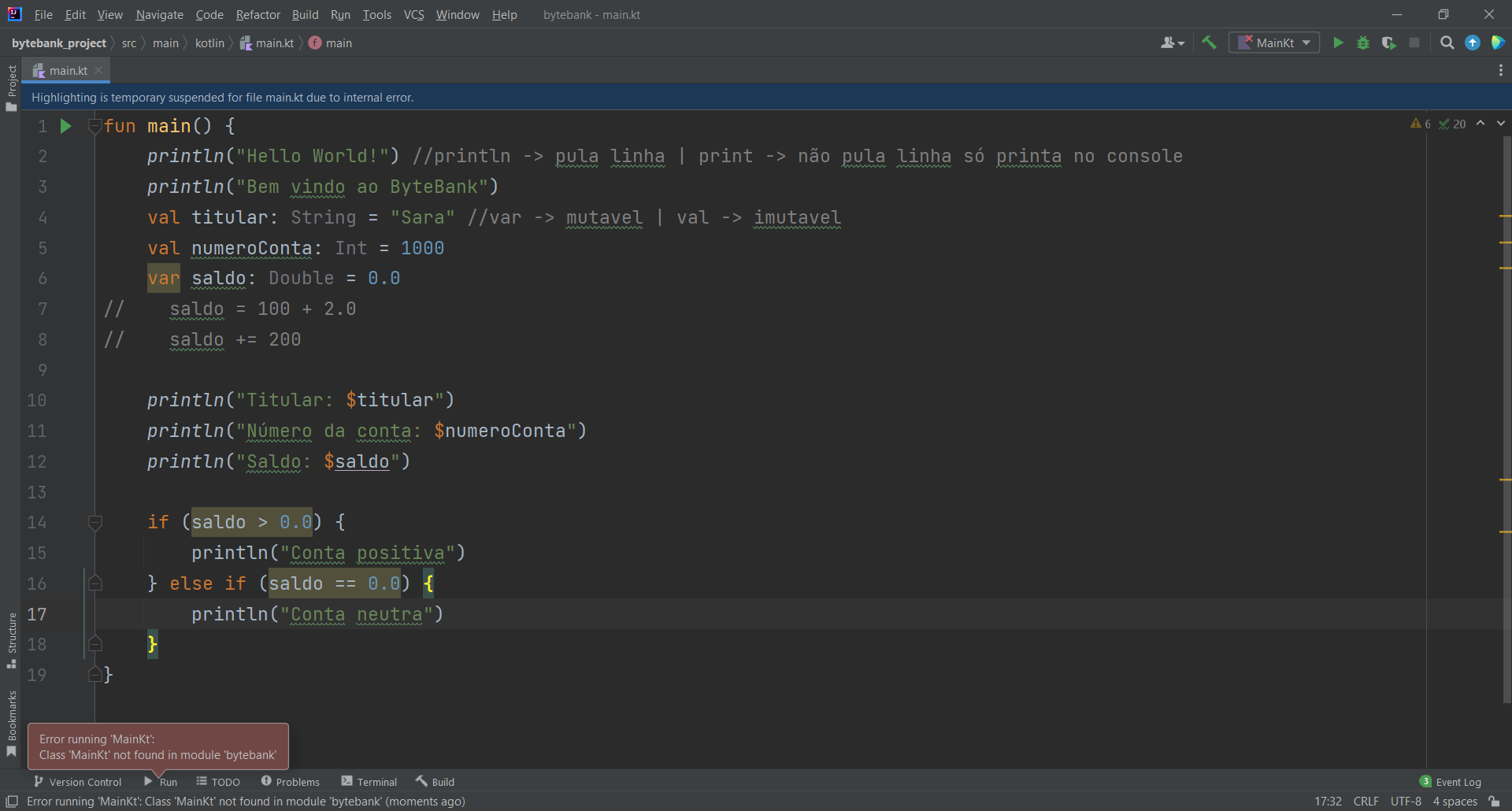Open the Edit menu
Viewport: 1512px width, 811px height.
pyautogui.click(x=76, y=15)
